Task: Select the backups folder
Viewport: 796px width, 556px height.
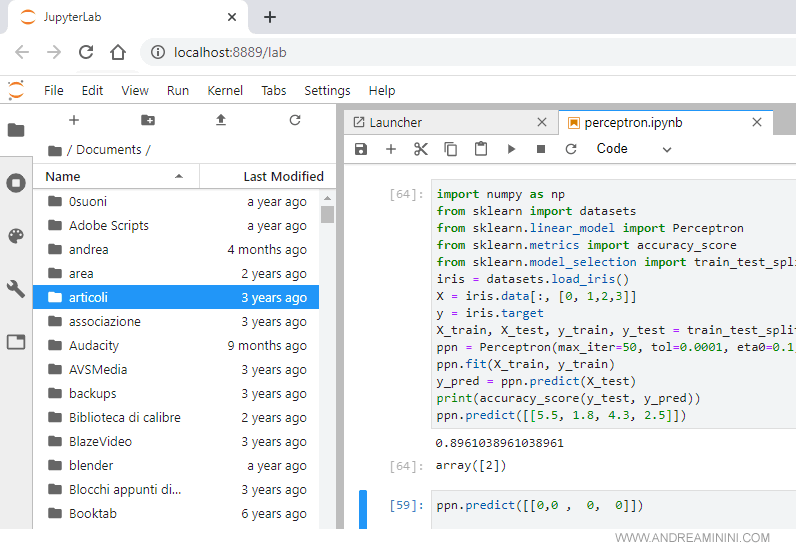Action: [x=176, y=393]
